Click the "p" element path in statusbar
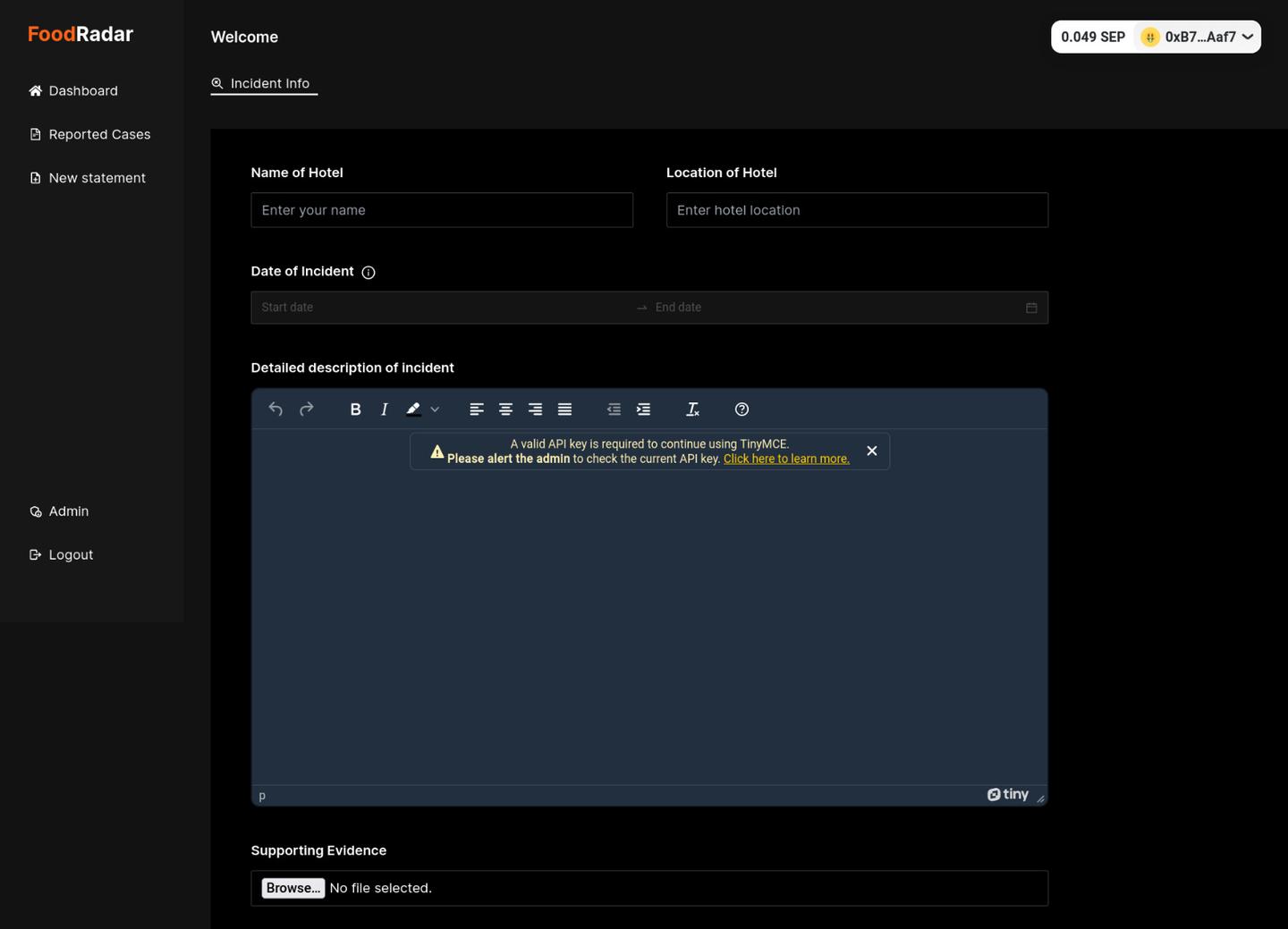 tap(262, 796)
